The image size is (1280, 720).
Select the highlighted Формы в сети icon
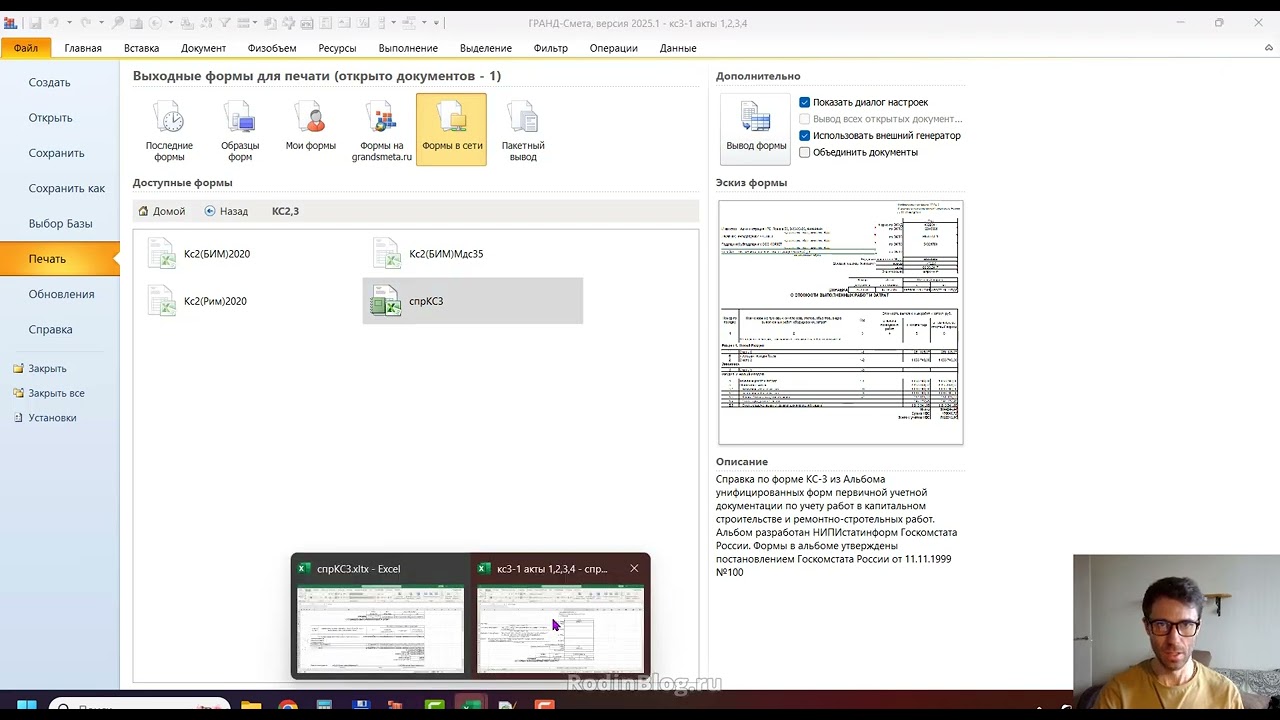click(x=452, y=130)
